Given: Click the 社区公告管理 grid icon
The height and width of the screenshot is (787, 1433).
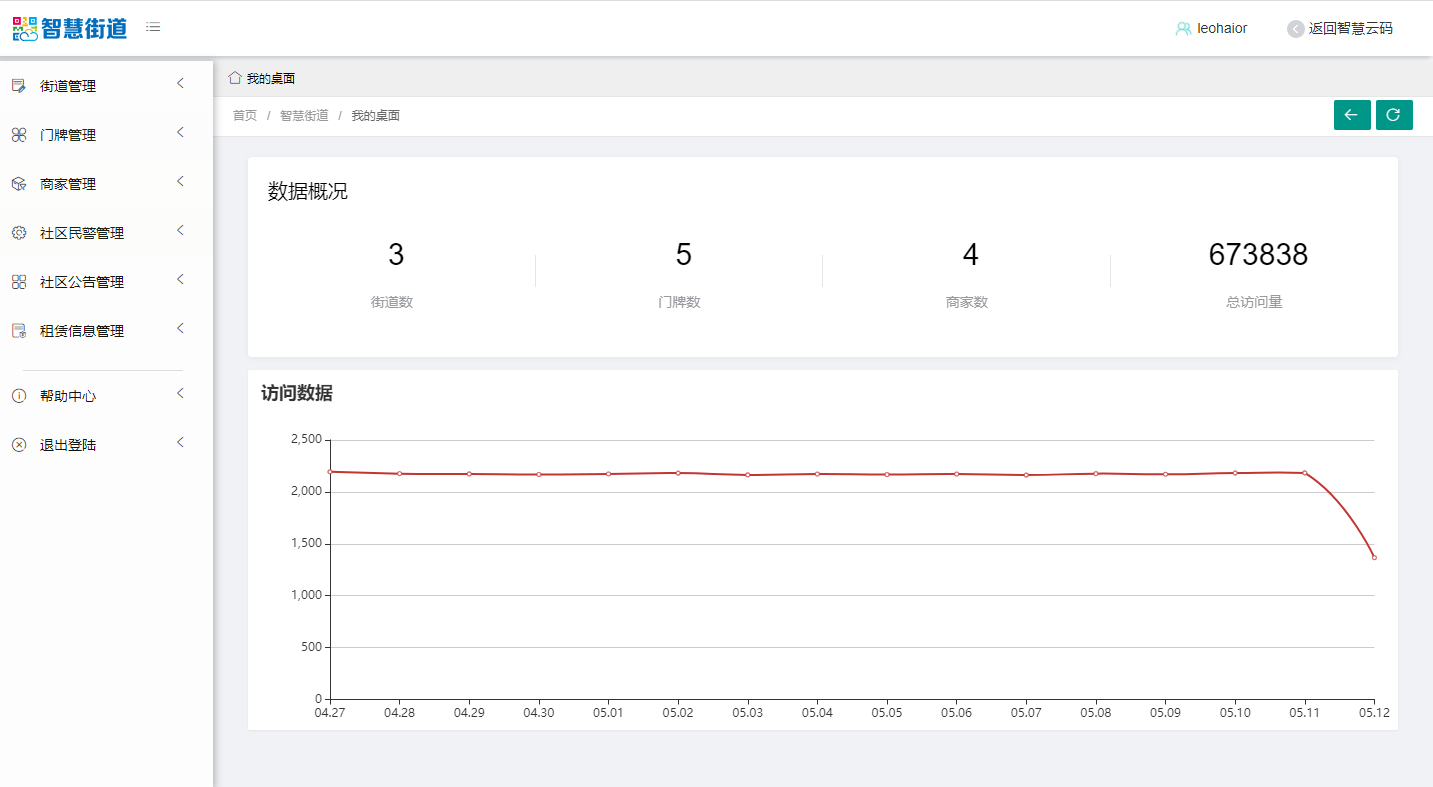Looking at the screenshot, I should click(x=18, y=282).
